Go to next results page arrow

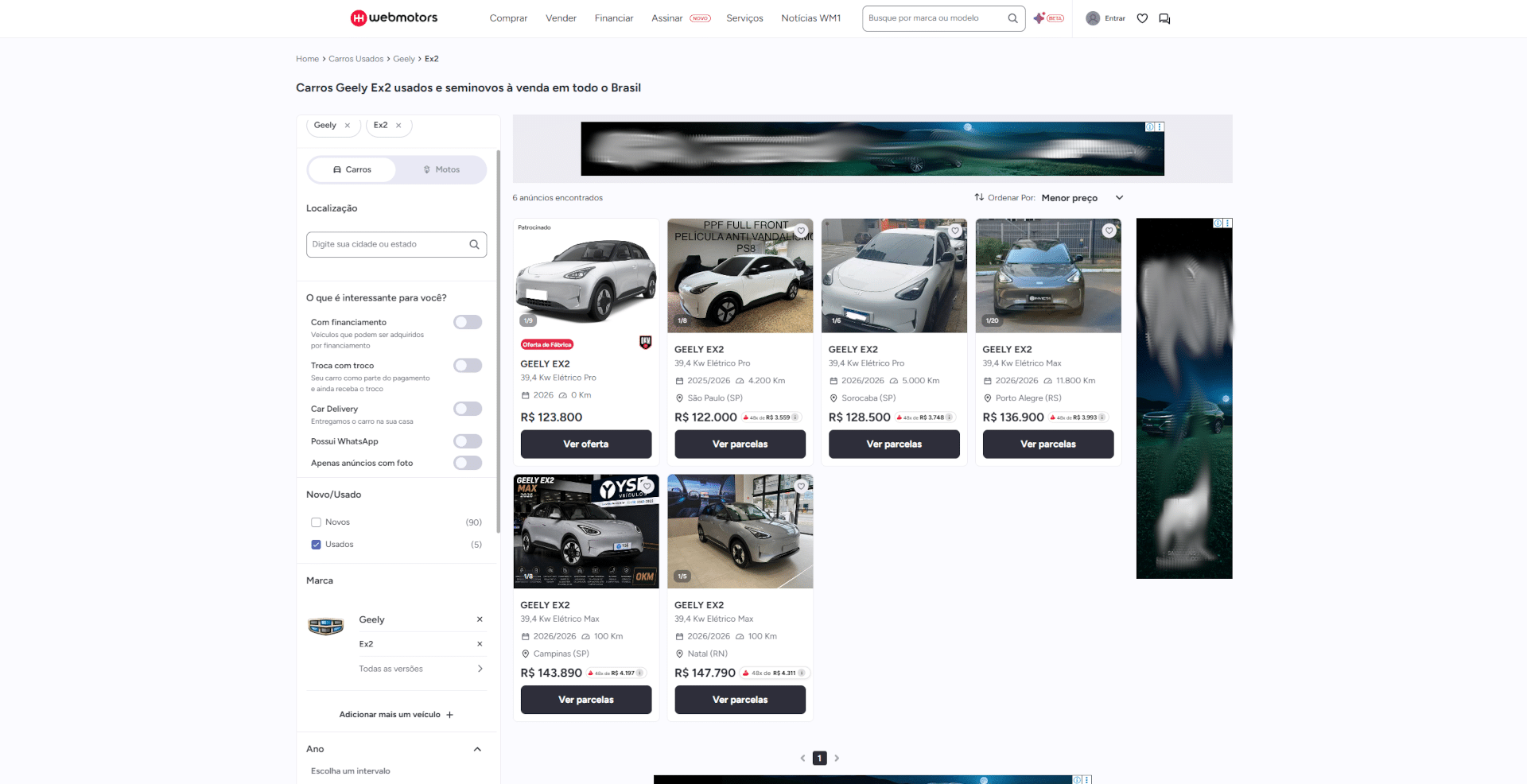coord(837,759)
